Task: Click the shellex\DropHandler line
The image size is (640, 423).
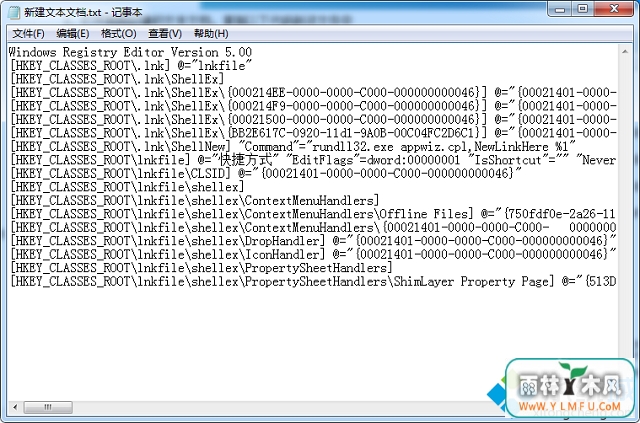Action: 313,241
